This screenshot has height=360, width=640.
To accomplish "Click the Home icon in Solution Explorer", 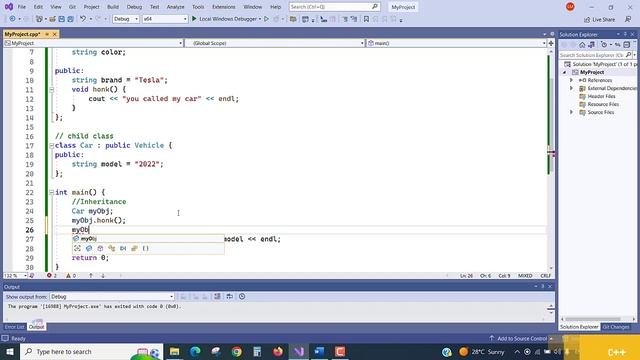I will click(582, 44).
